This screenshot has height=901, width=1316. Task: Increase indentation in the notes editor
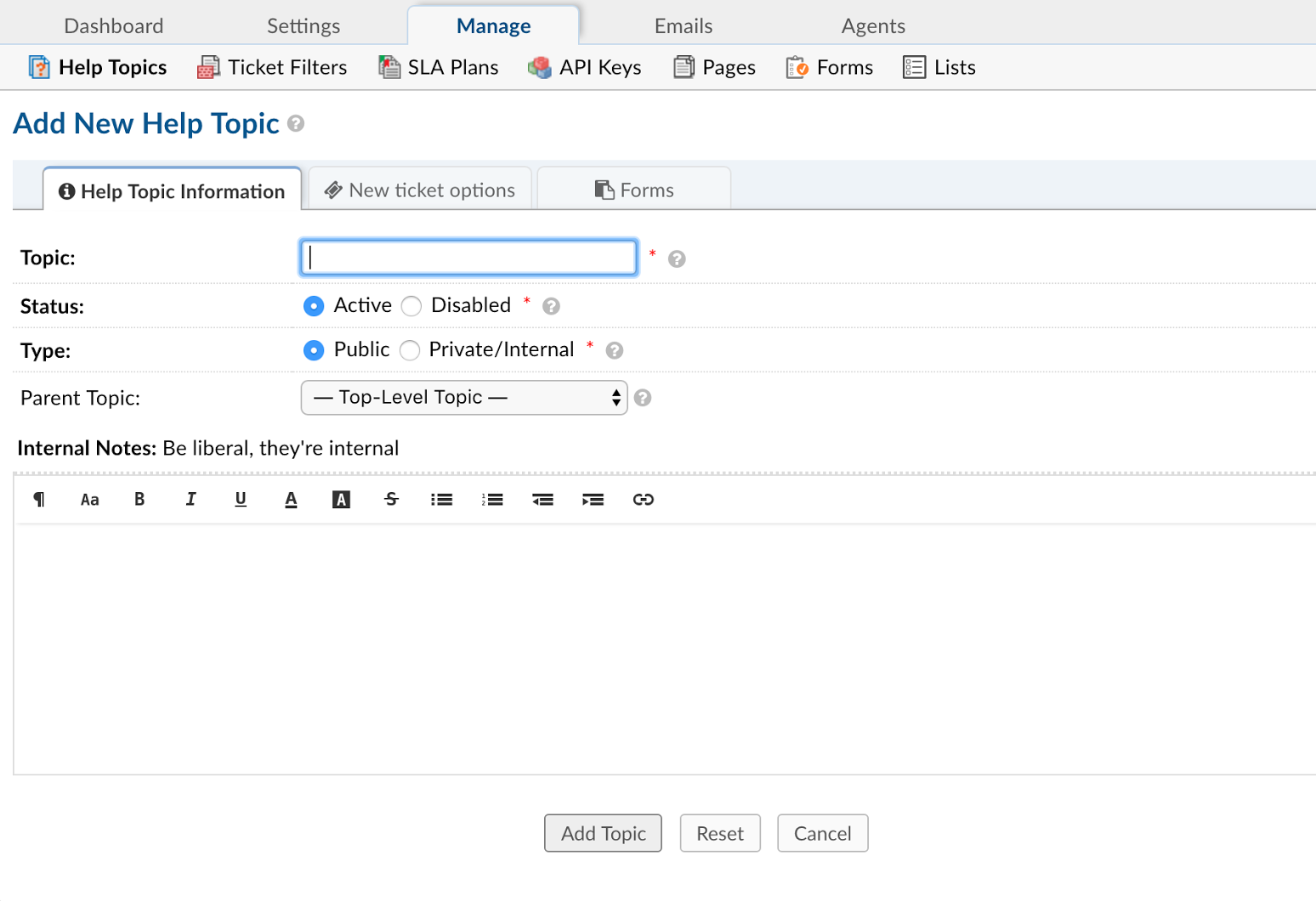point(593,500)
